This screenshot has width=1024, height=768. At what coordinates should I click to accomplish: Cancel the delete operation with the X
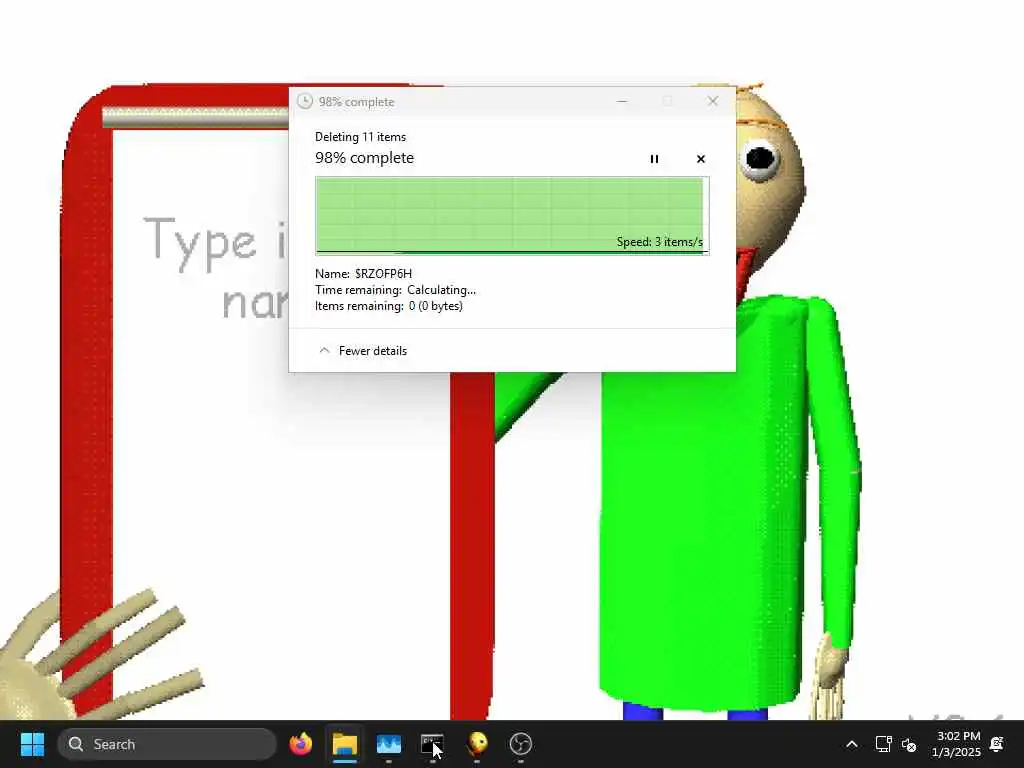701,159
